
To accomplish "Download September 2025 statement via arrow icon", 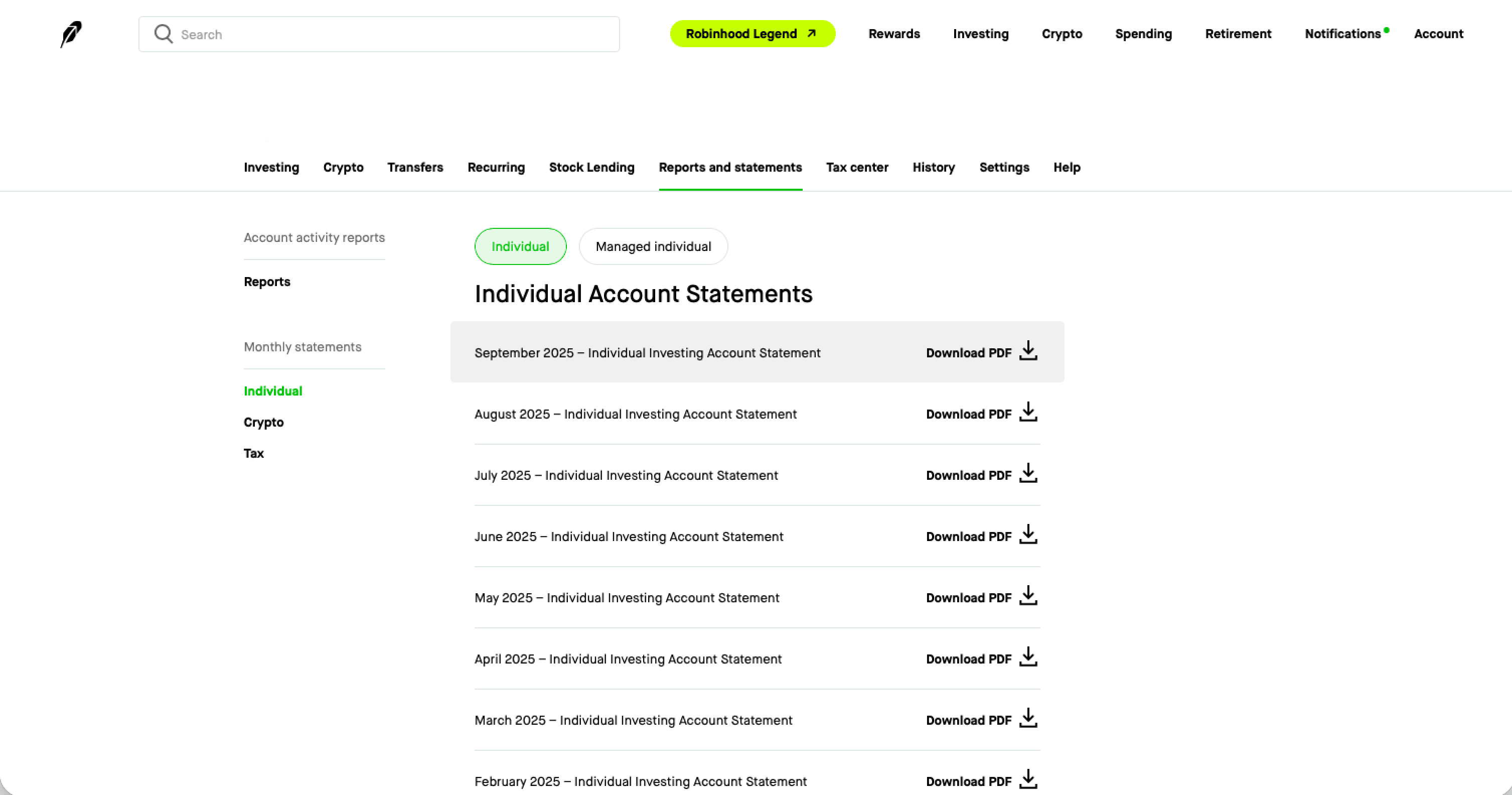I will tap(1028, 351).
